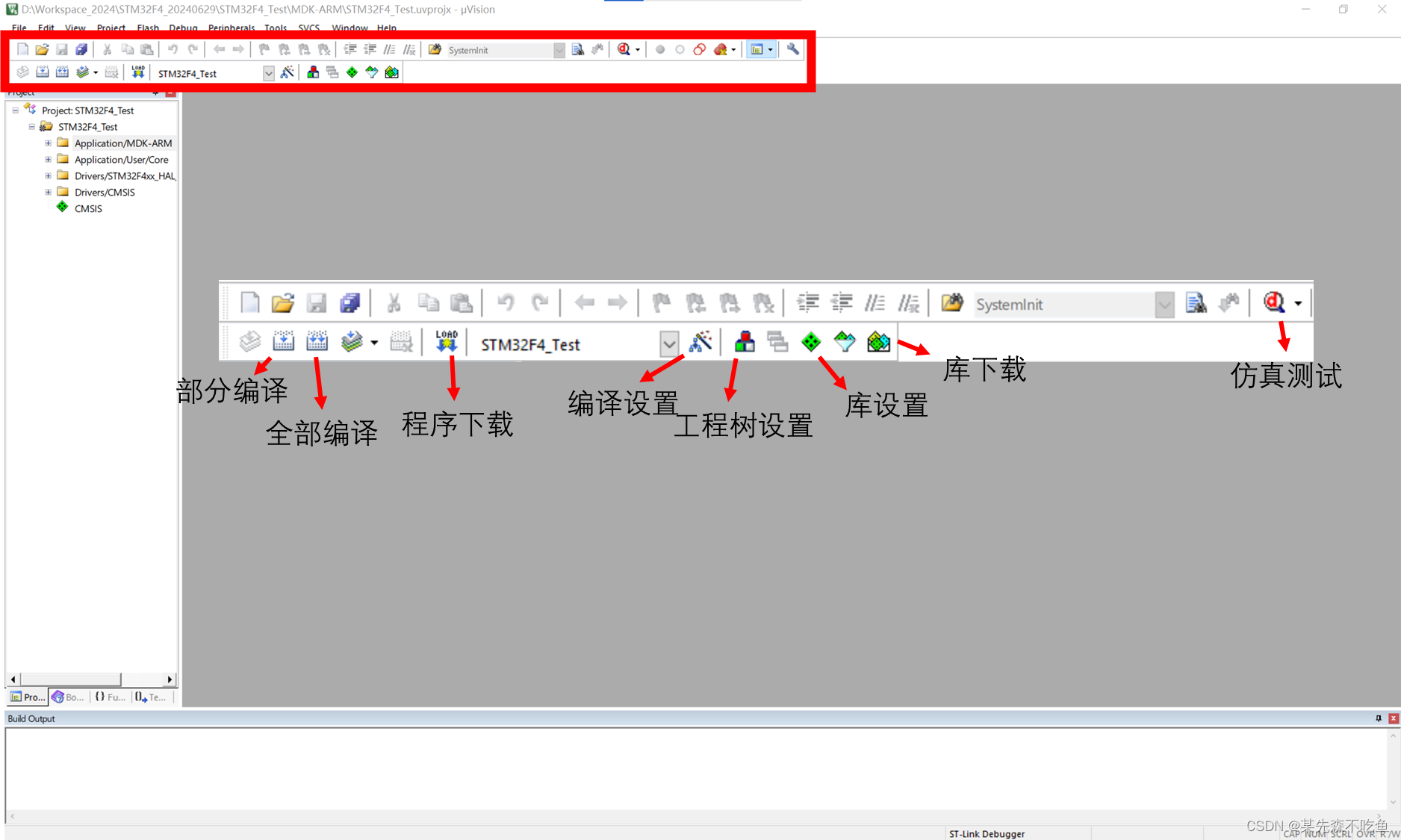Uncomment the selected lines

click(x=409, y=49)
